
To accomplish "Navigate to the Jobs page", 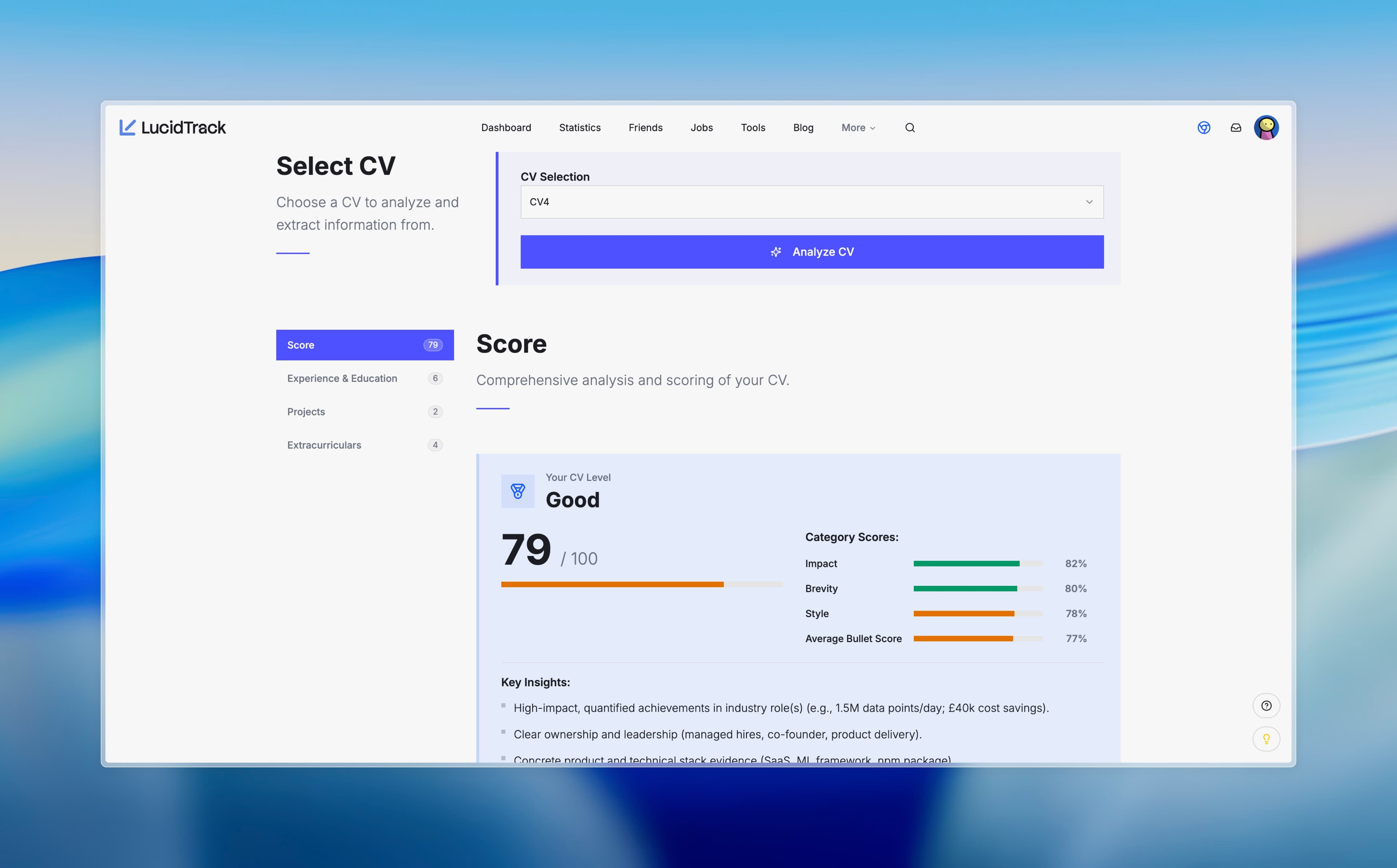I will [x=701, y=127].
